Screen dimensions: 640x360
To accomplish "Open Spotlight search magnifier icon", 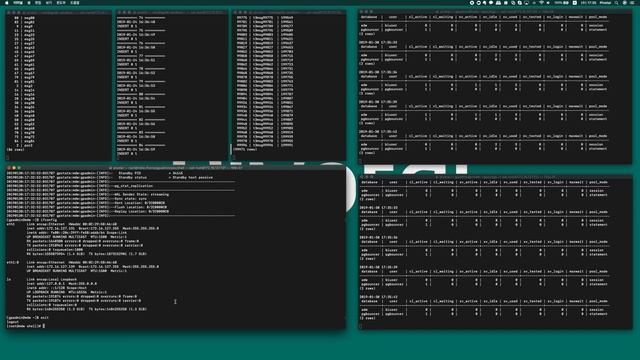I will [x=616, y=2].
